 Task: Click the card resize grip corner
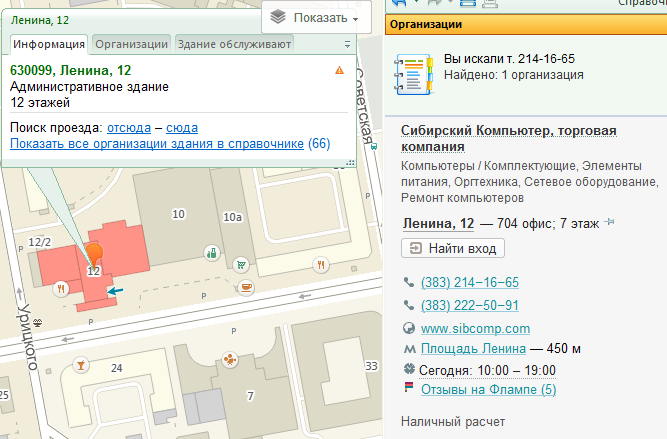[x=350, y=162]
